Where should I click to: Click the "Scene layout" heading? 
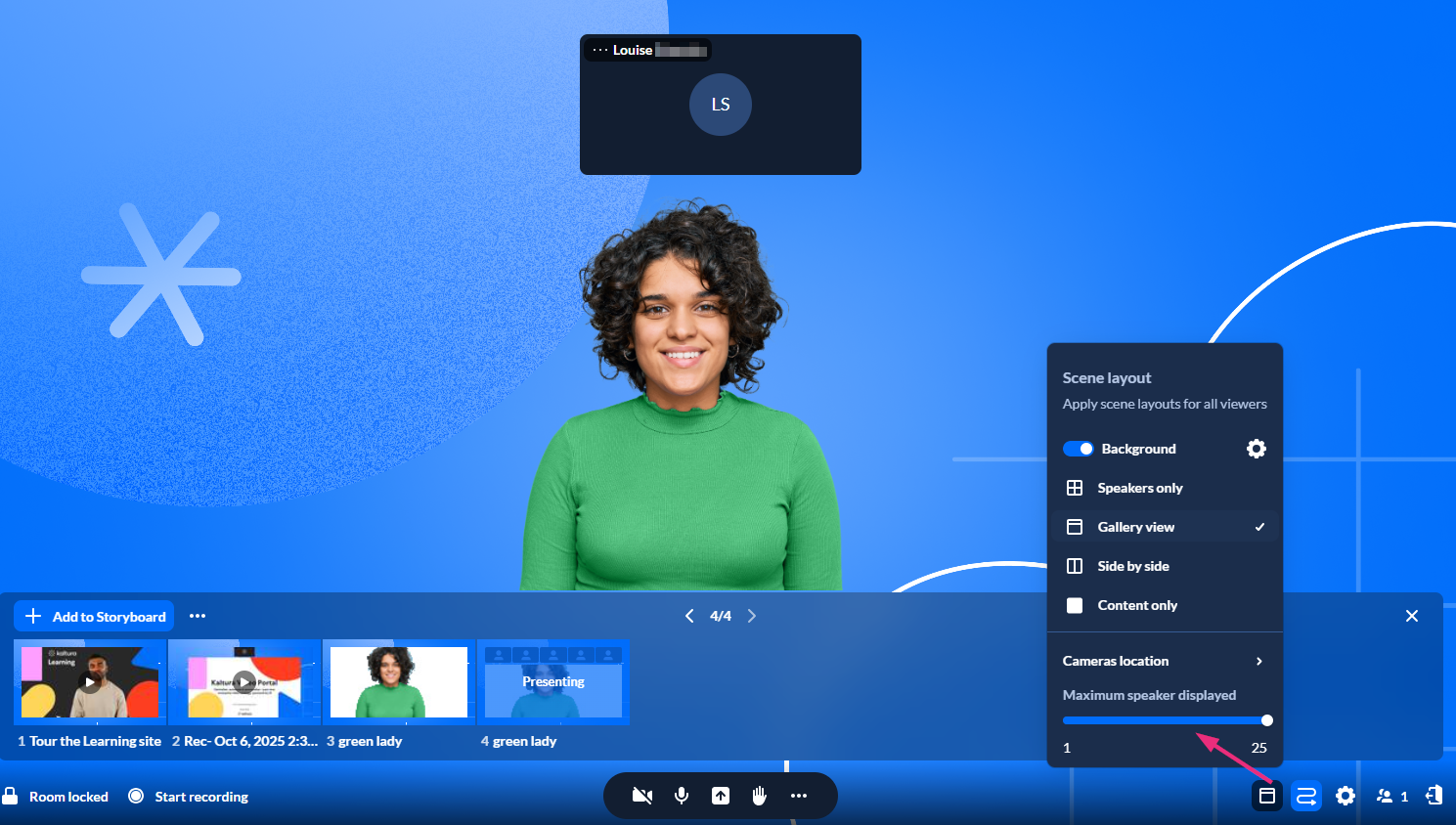coord(1107,378)
